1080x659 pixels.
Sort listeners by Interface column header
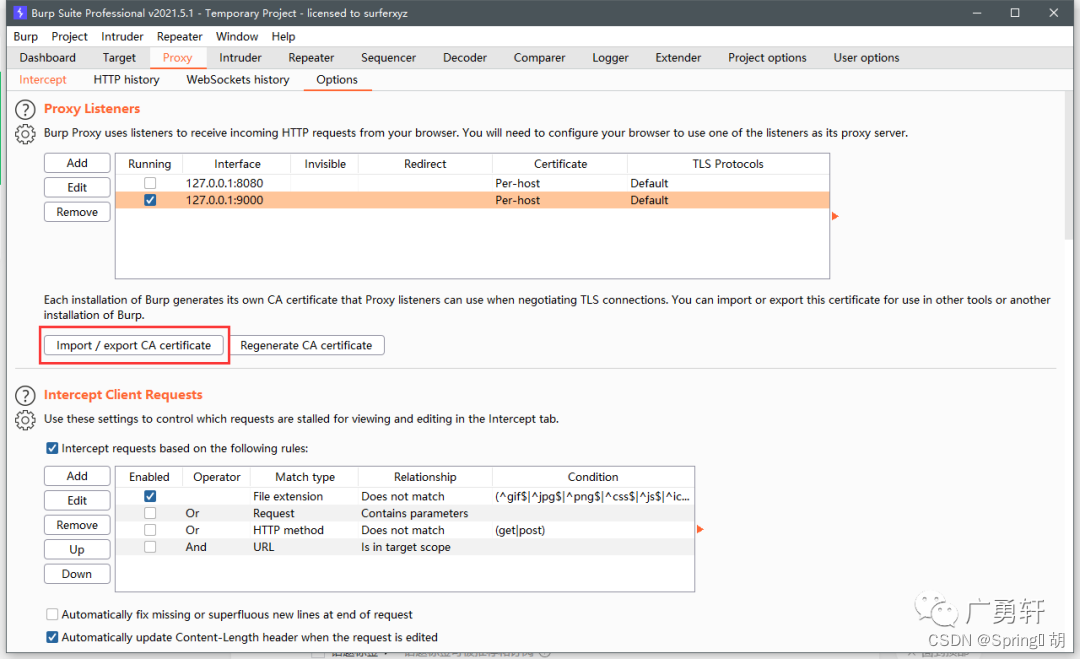(237, 164)
